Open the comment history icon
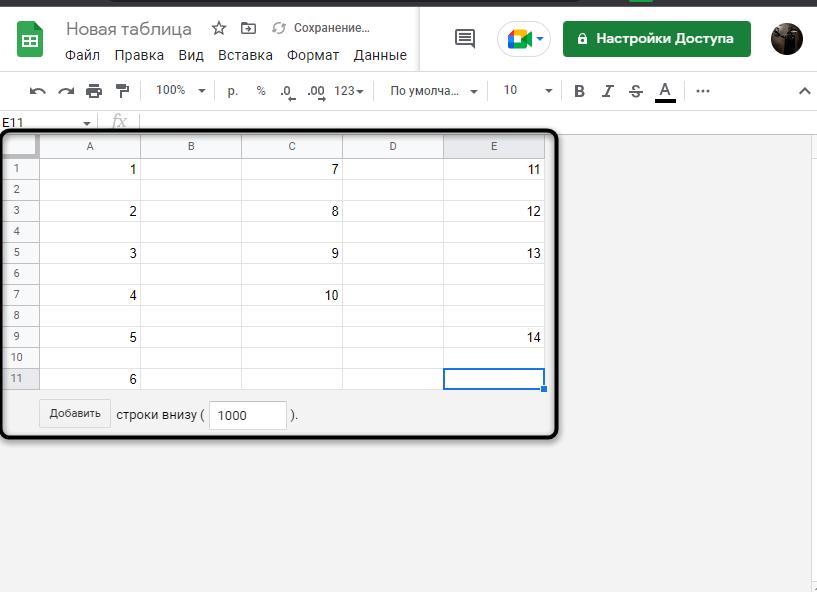The image size is (817, 592). click(465, 39)
